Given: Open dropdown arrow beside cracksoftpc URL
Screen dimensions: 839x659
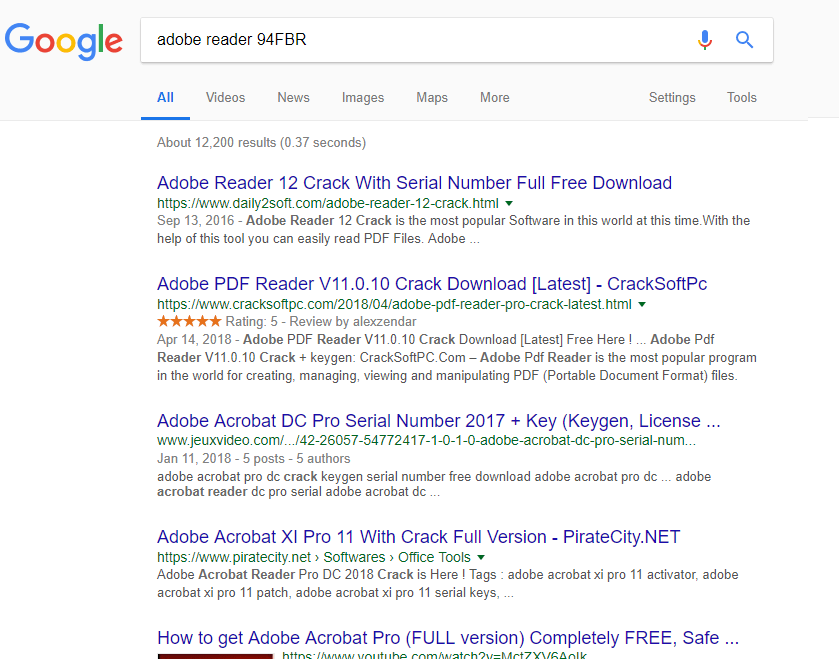Looking at the screenshot, I should (642, 304).
